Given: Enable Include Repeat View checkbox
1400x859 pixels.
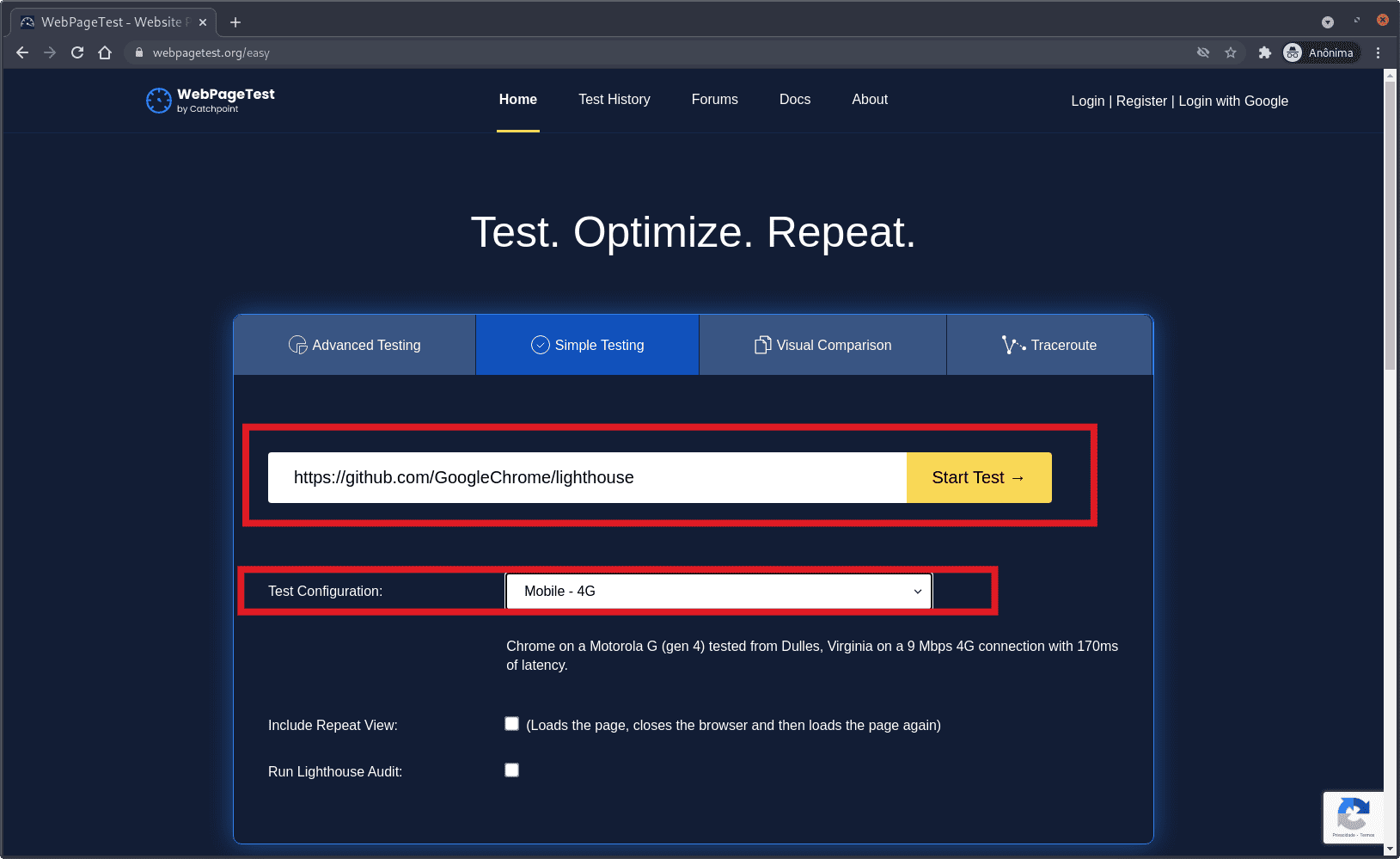Looking at the screenshot, I should (x=512, y=724).
